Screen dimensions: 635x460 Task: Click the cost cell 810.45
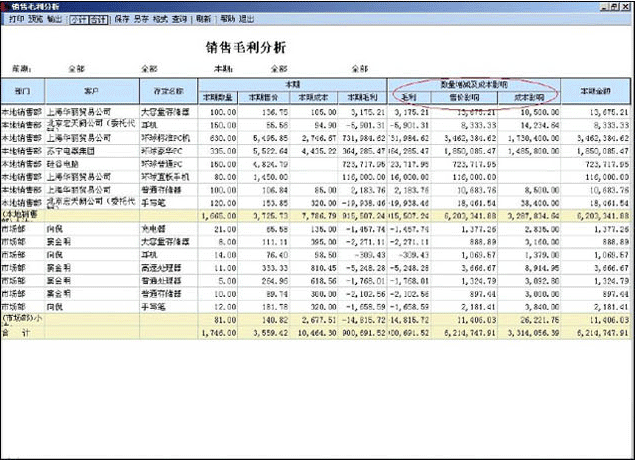(313, 268)
